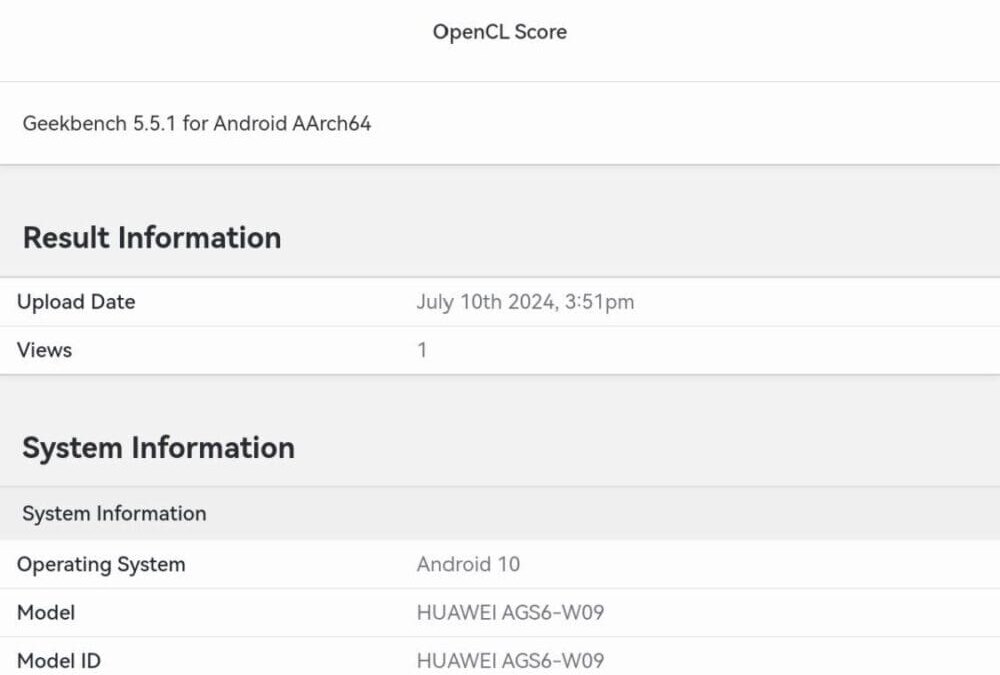Click the Result Information heading
The image size is (1000, 675).
tap(152, 238)
